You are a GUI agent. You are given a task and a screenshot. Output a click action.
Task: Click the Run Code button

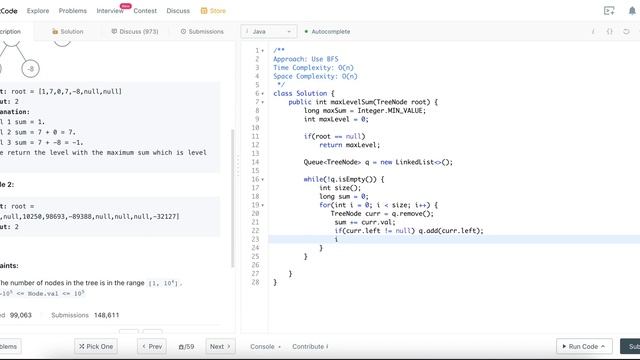coord(584,346)
